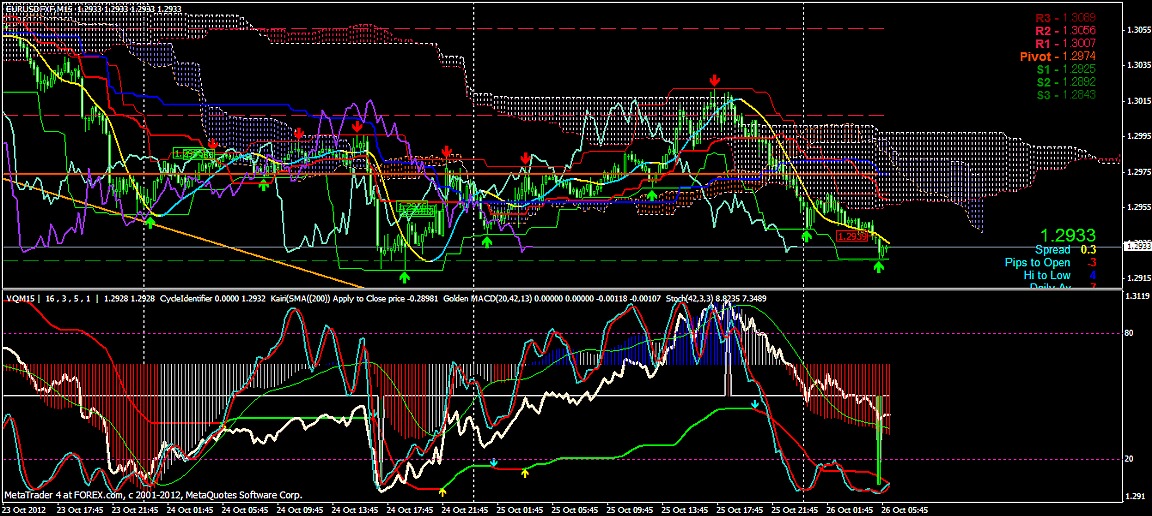Click the cyan down arrow near 24 Oct 21:45
Screen dimensions: 1152x516
pyautogui.click(x=494, y=463)
